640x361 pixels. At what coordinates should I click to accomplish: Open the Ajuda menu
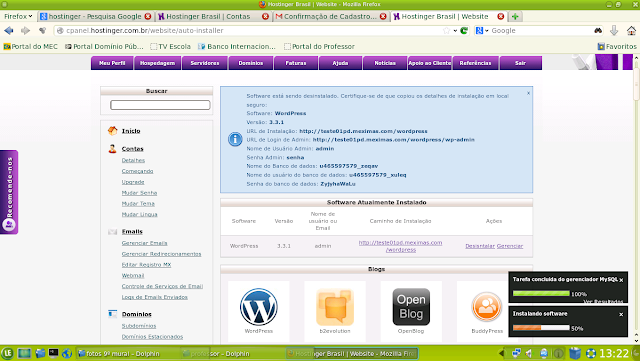tap(340, 63)
